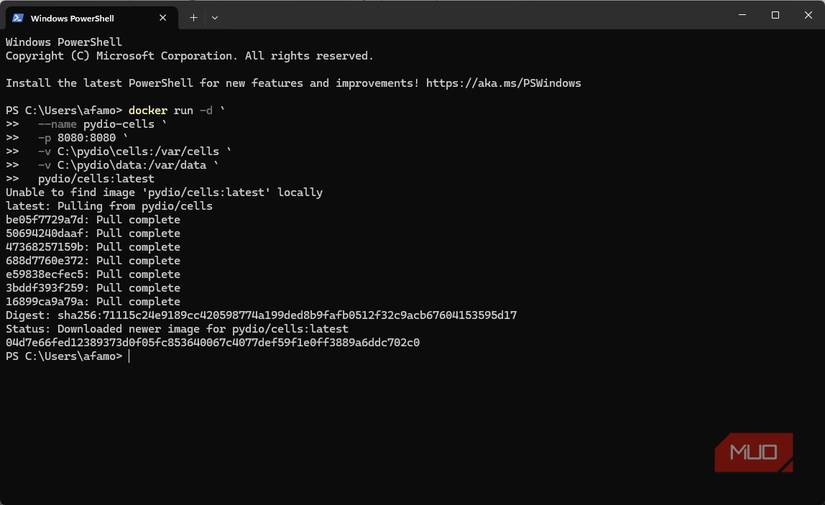Open a new tab with the plus button
The image size is (825, 505).
(x=194, y=17)
